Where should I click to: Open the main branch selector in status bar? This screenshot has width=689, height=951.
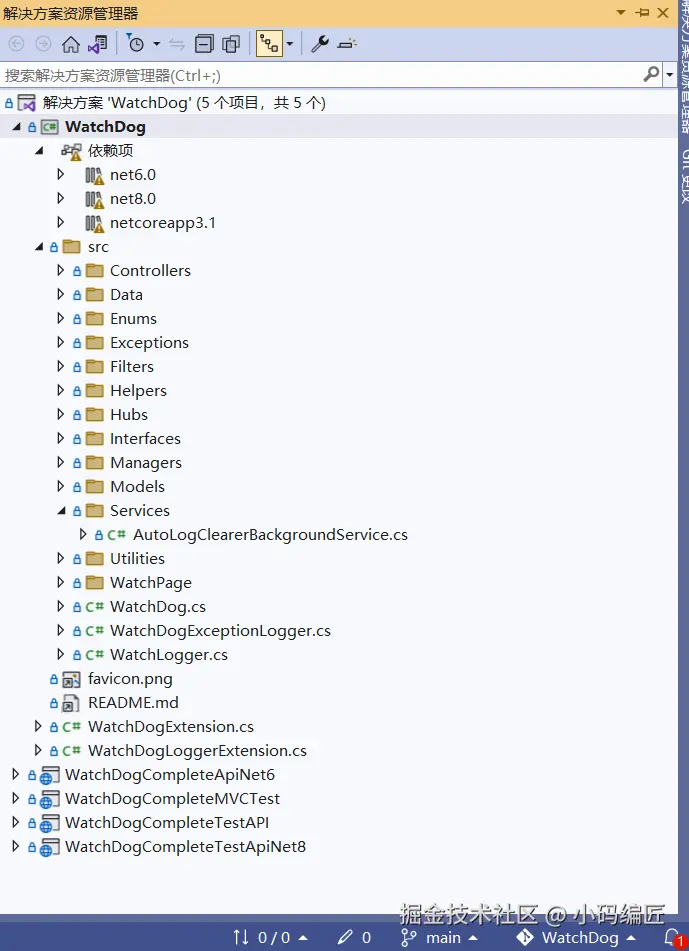[x=439, y=938]
